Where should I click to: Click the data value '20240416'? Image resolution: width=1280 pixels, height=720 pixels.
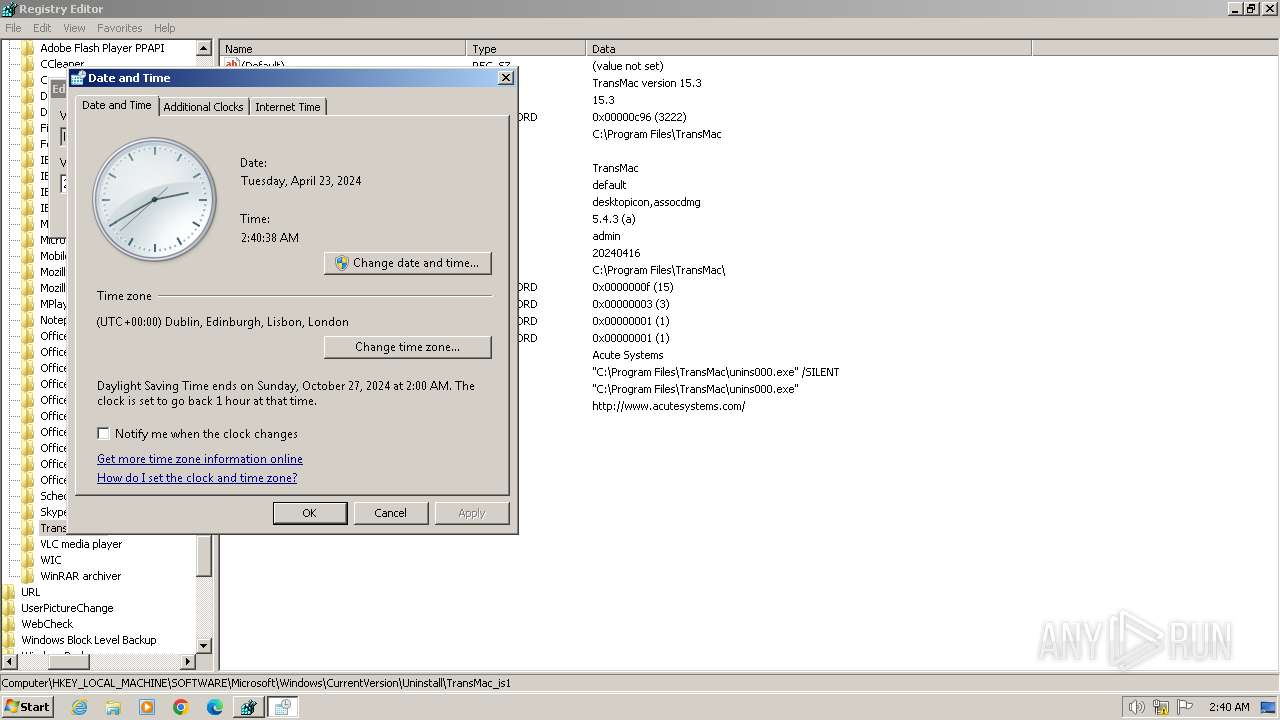616,253
